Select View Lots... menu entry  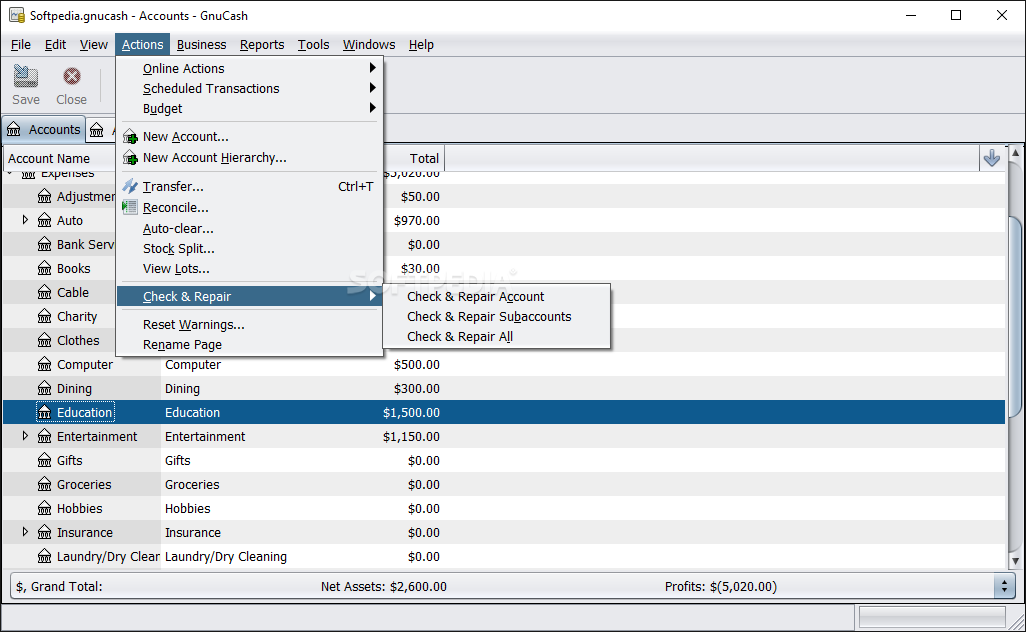point(249,269)
